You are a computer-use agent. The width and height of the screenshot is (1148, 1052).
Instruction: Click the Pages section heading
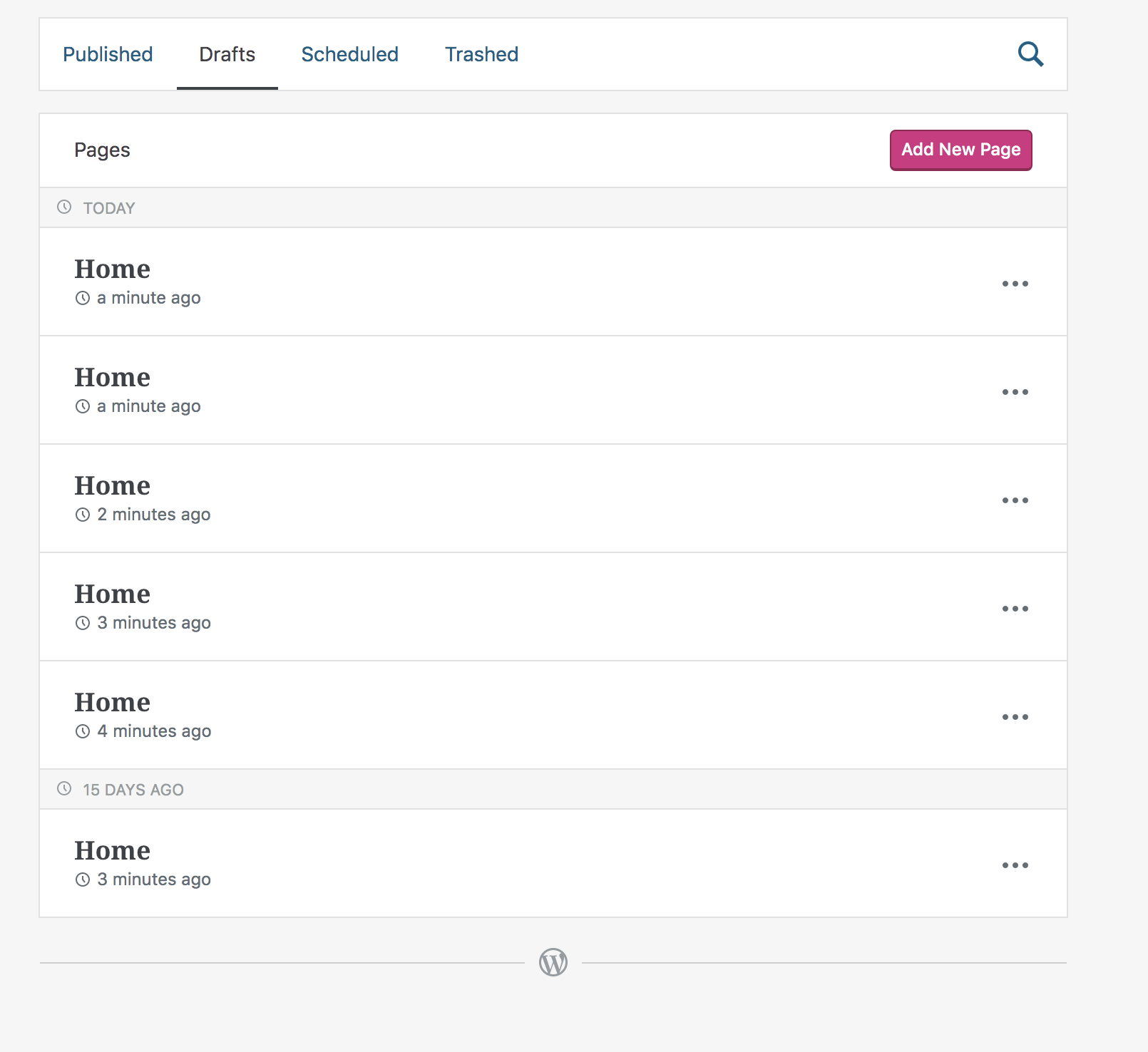tap(102, 150)
